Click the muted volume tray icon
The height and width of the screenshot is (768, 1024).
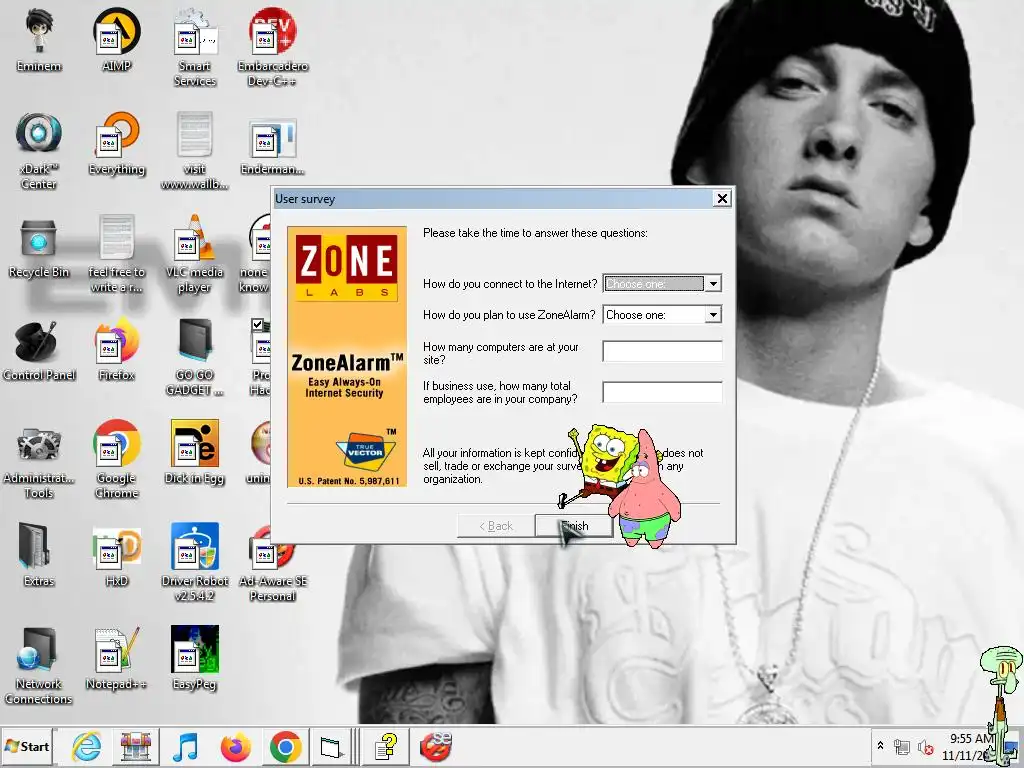pos(925,746)
